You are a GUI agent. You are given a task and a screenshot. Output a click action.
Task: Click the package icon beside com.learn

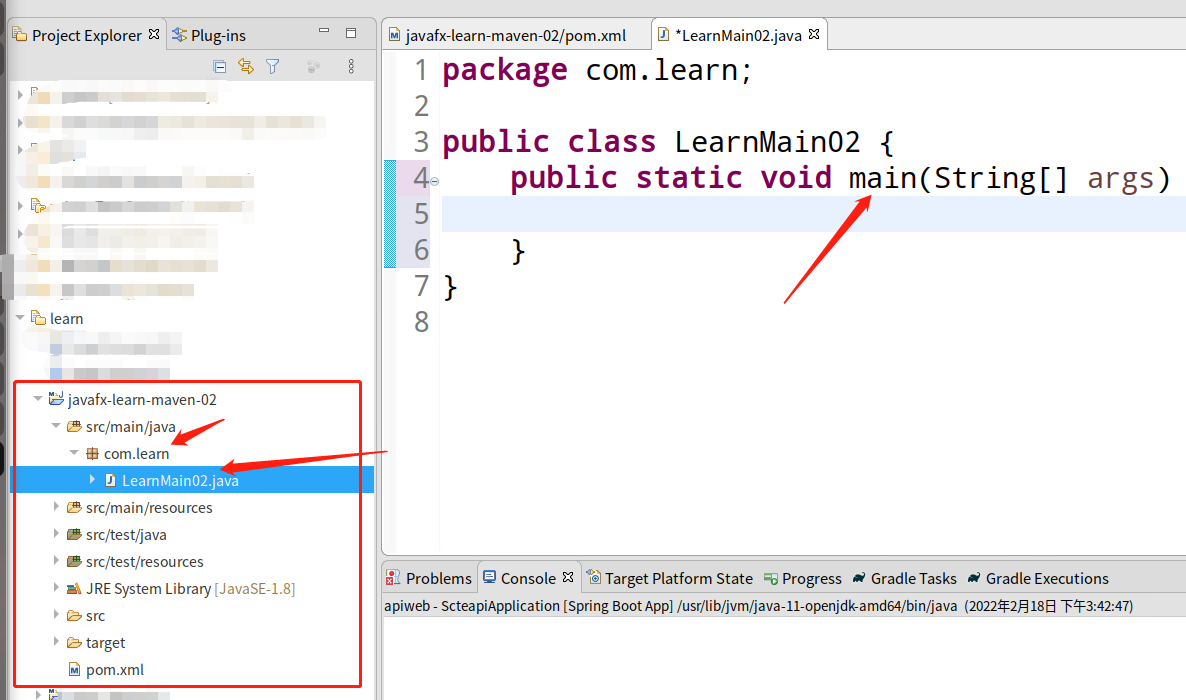(x=92, y=453)
